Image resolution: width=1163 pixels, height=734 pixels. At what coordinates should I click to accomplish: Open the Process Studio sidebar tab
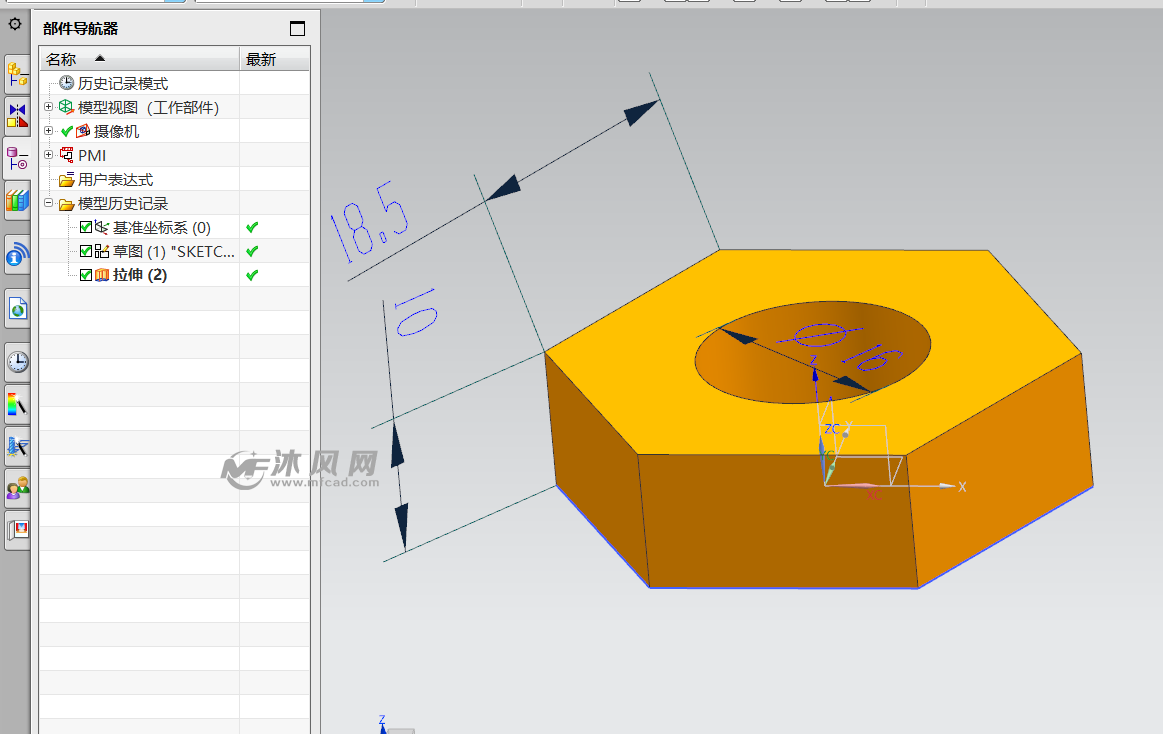[17, 446]
